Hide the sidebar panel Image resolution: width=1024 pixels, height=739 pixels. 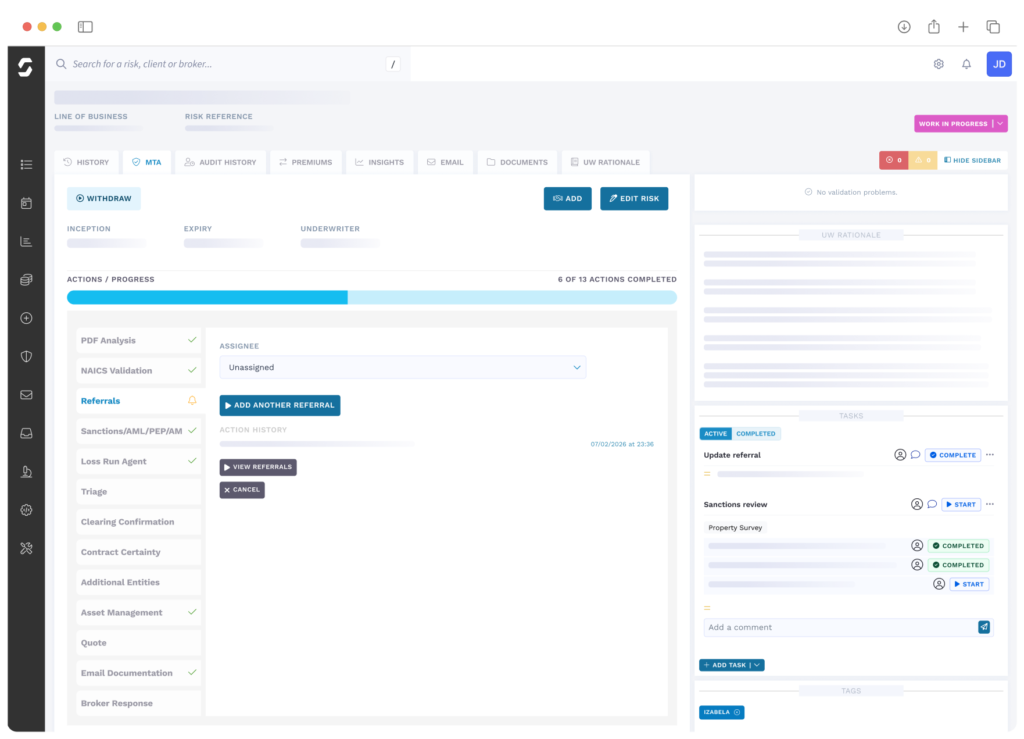pos(972,160)
